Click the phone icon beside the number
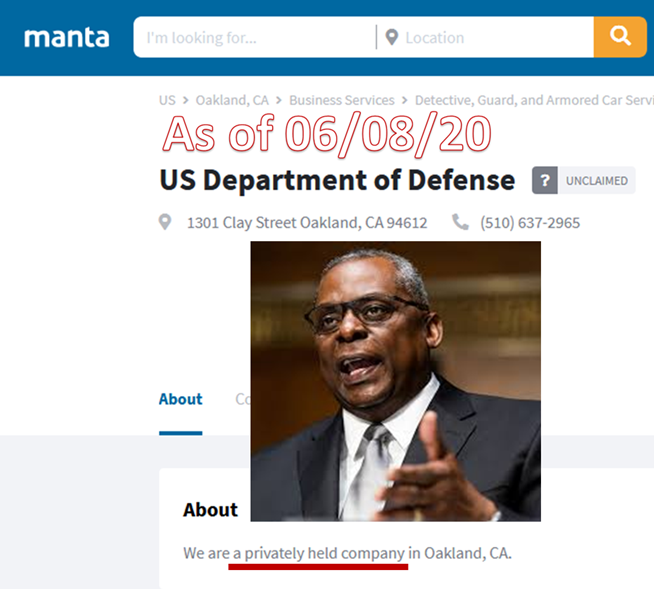 [460, 222]
